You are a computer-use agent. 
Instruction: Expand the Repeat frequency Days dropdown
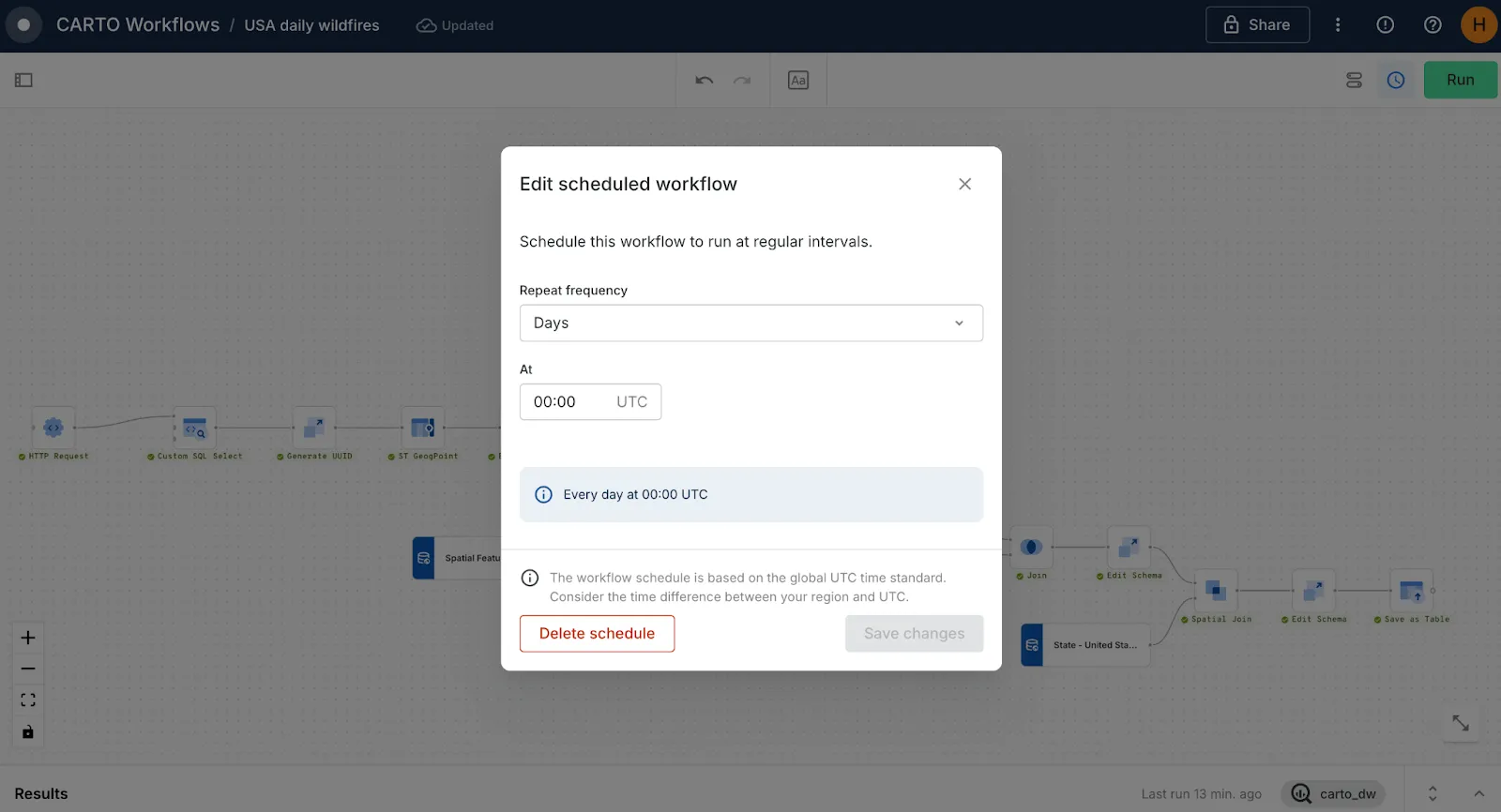coord(750,323)
